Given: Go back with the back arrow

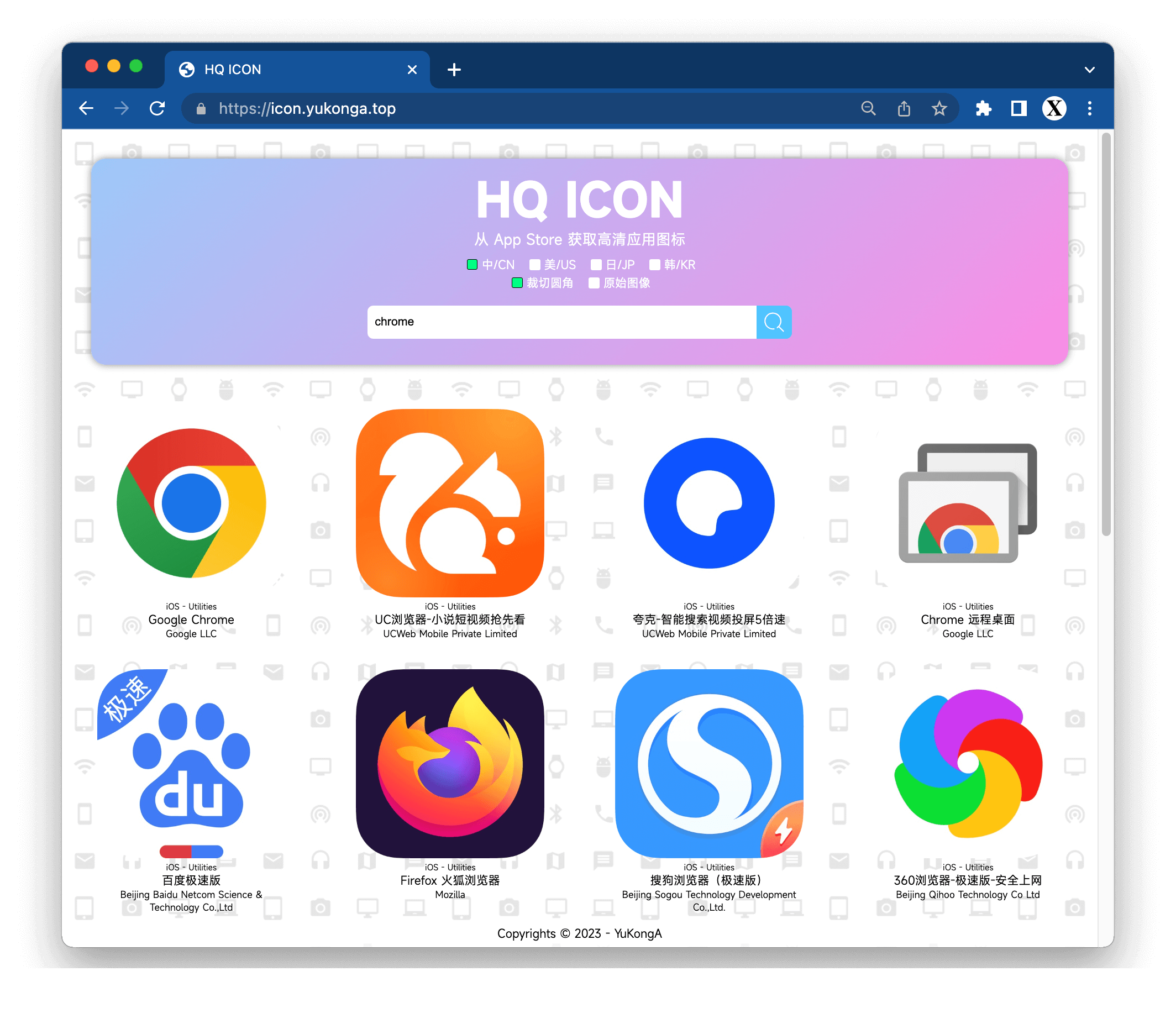Looking at the screenshot, I should tap(87, 108).
